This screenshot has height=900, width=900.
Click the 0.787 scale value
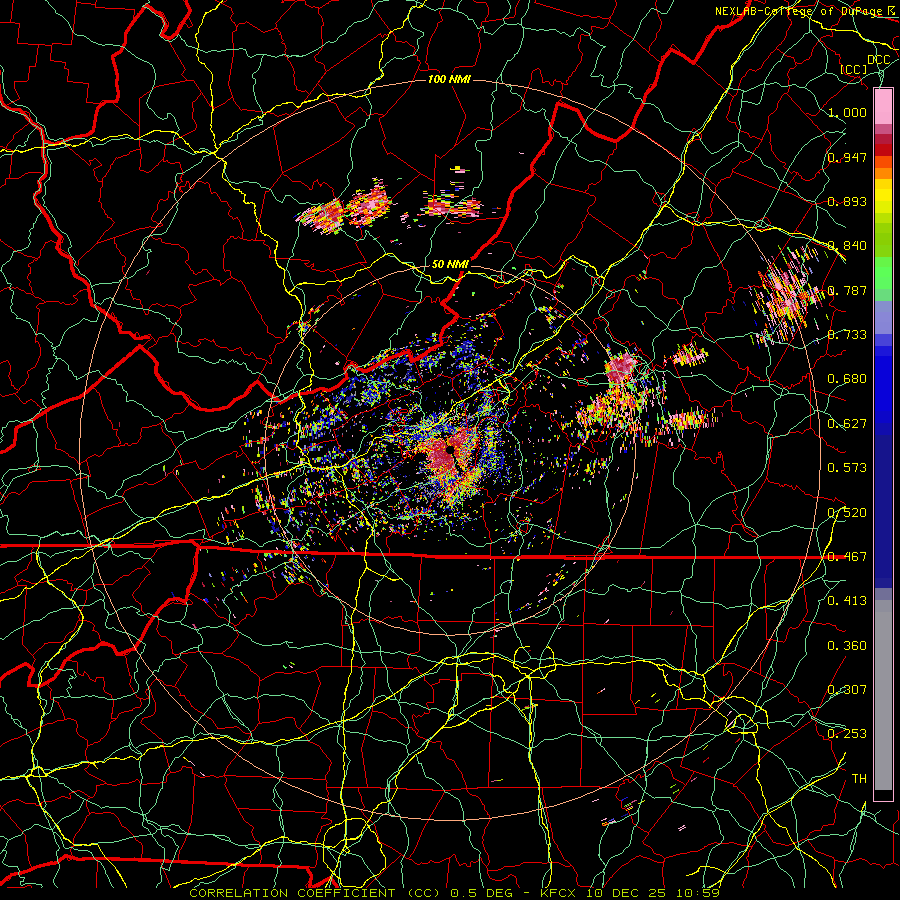pos(847,290)
